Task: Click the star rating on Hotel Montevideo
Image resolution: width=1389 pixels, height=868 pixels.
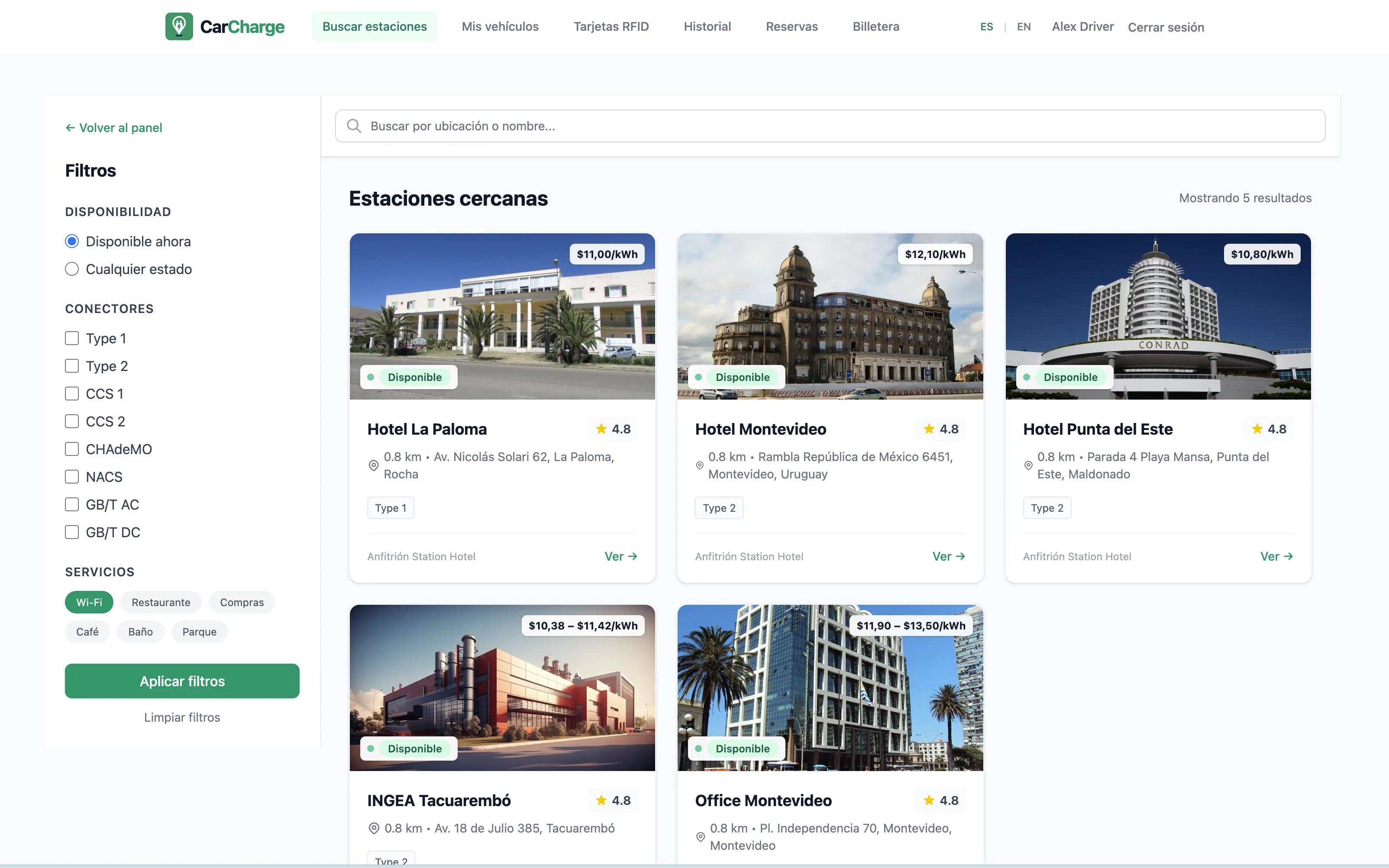Action: pyautogui.click(x=941, y=429)
